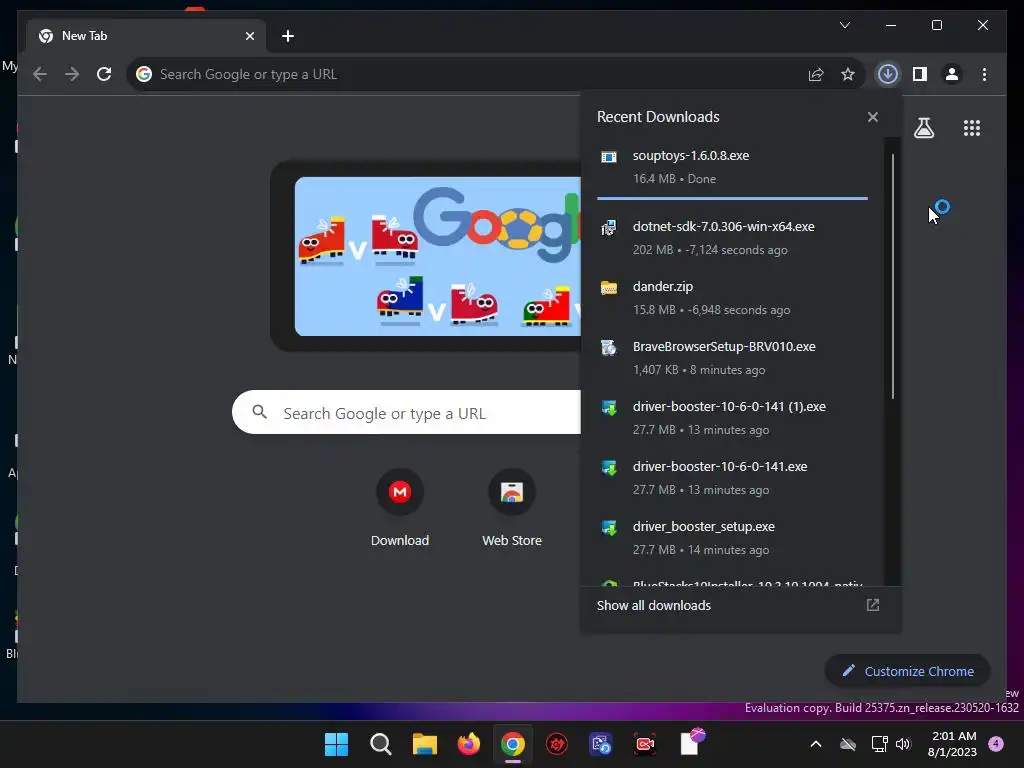
Task: Open the Chrome profile icon
Action: (x=952, y=74)
